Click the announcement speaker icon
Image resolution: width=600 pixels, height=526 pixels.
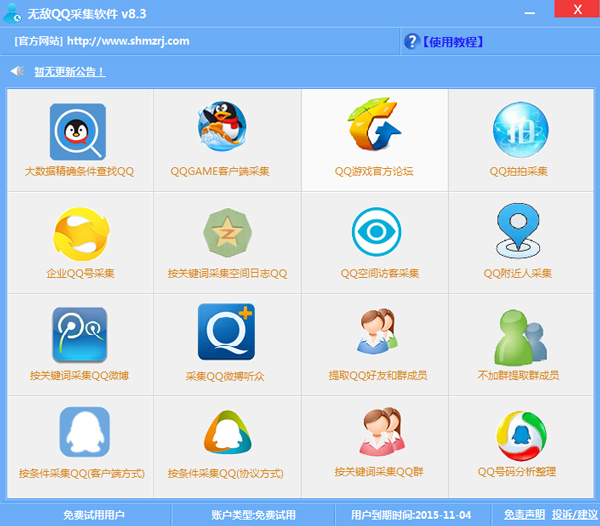18,71
